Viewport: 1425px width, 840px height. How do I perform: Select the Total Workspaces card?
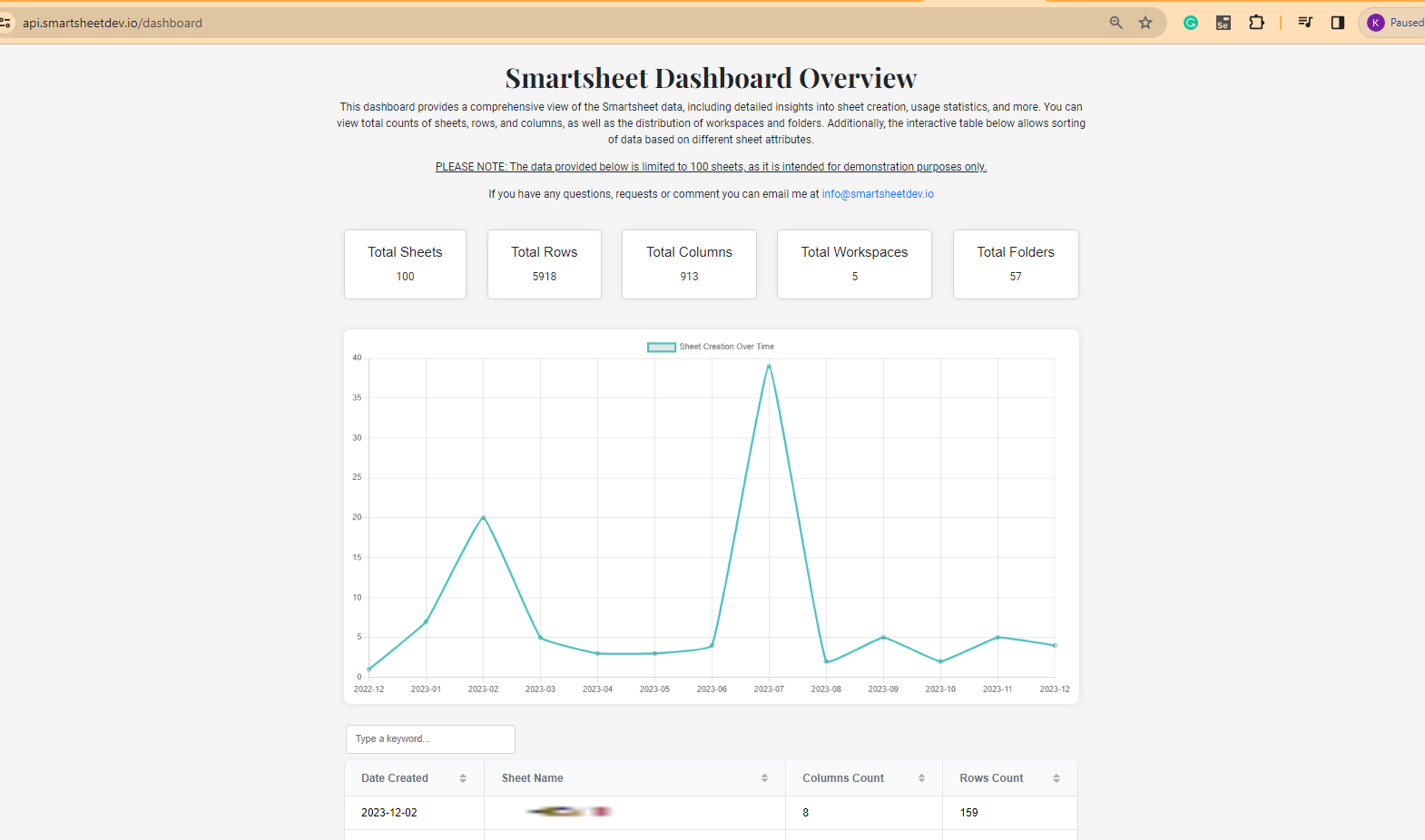[854, 264]
